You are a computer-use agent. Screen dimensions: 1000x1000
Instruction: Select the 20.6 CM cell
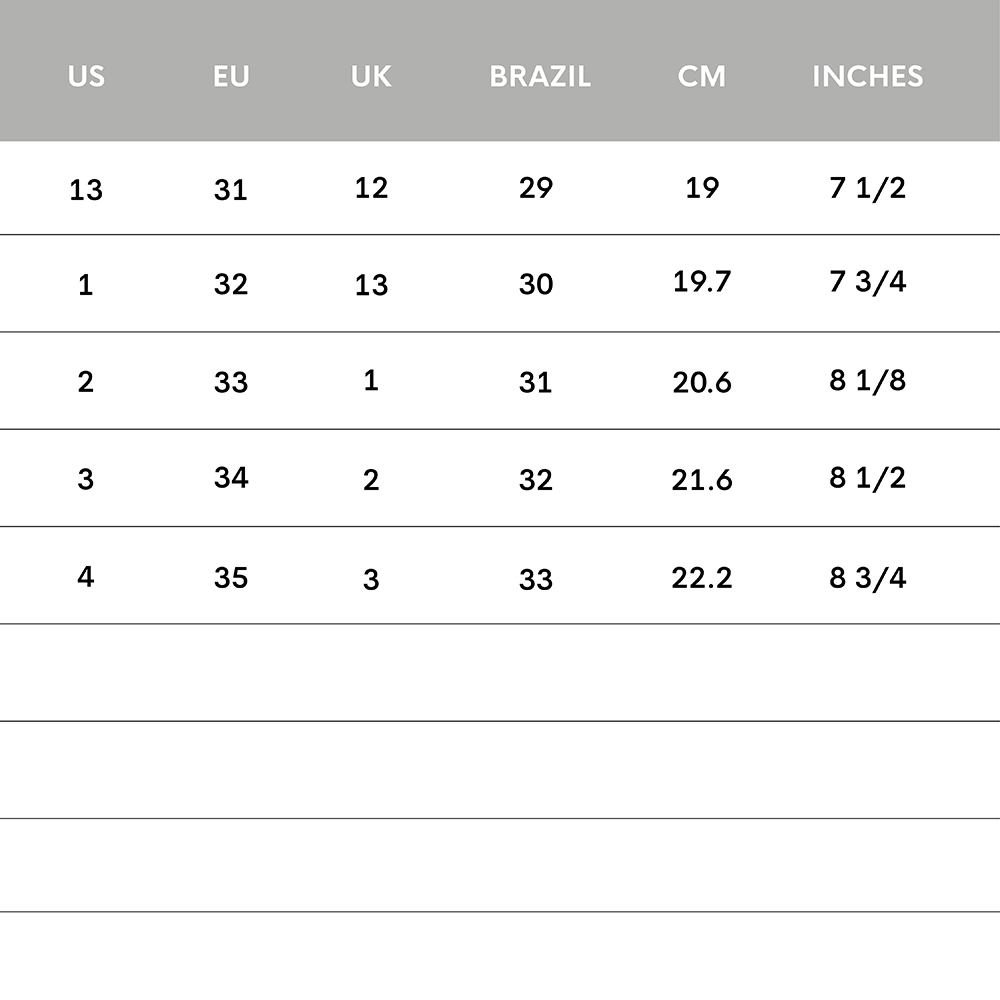pyautogui.click(x=702, y=383)
